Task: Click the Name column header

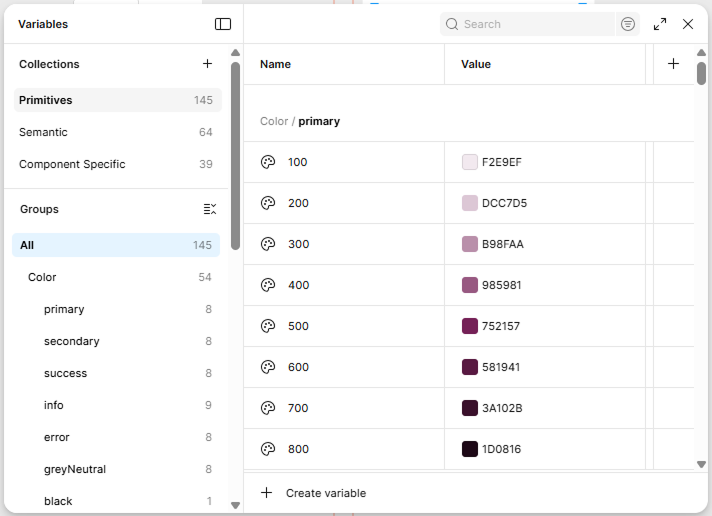Action: tap(275, 64)
